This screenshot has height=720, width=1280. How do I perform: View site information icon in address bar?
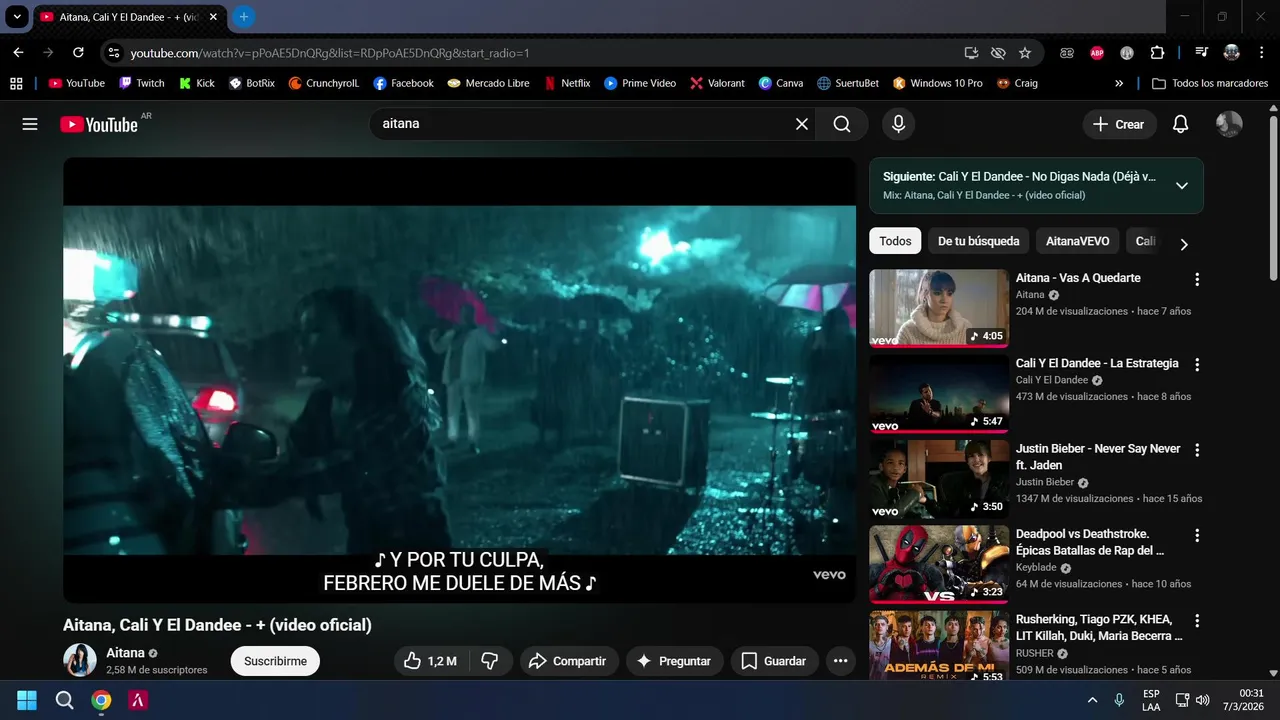coord(113,53)
